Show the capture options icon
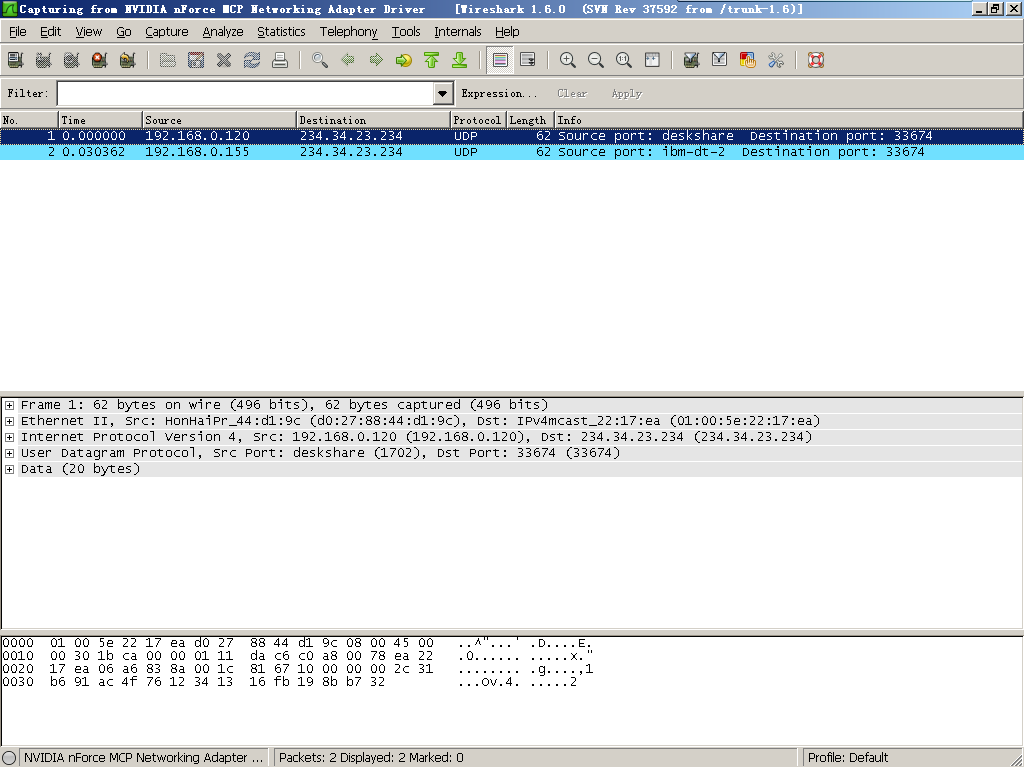Viewport: 1024px width, 768px height. point(44,61)
